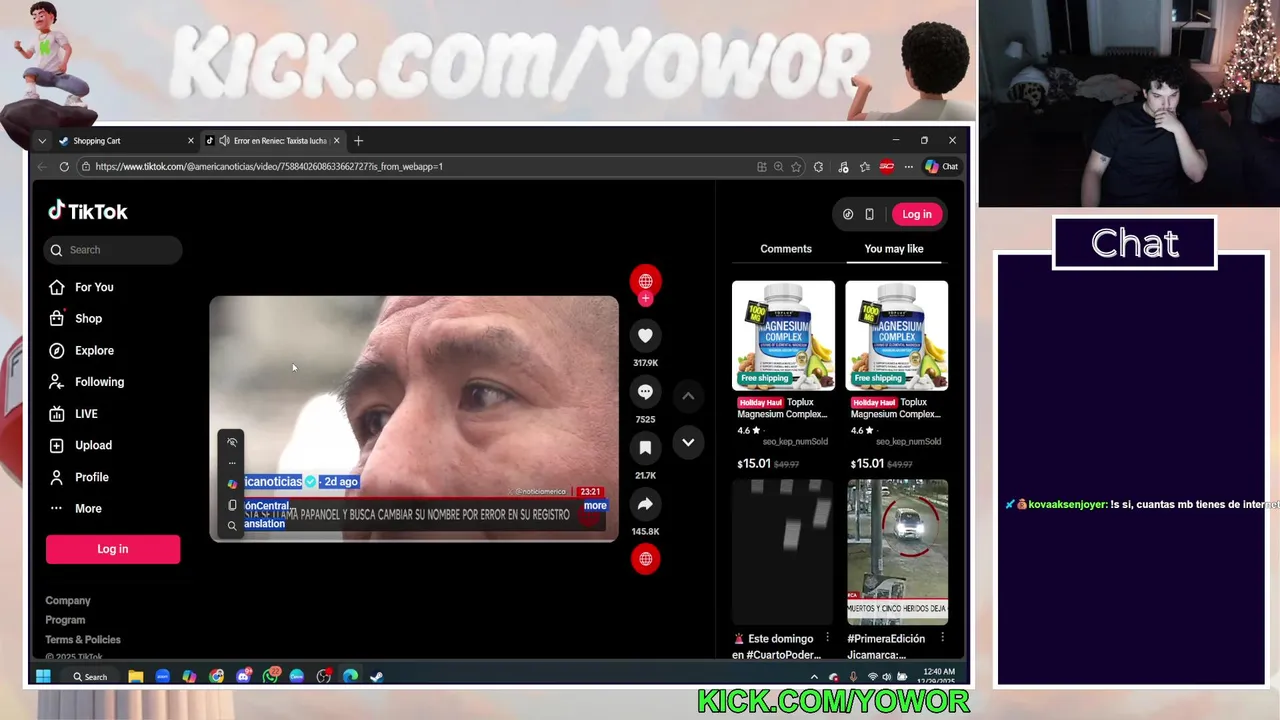
Task: Expand the tab list dropdown chevron
Action: 42,141
